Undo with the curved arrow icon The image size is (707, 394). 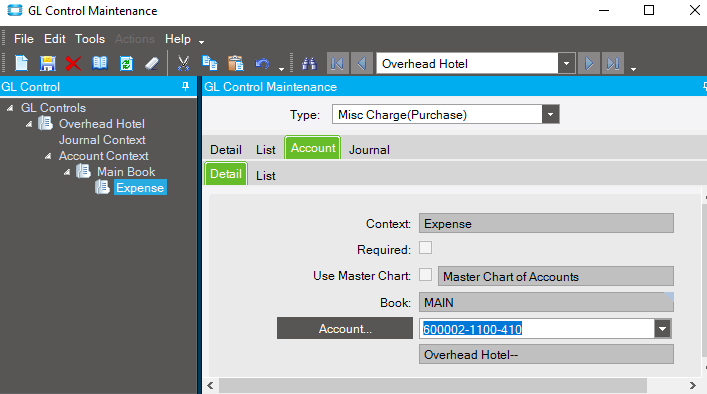pyautogui.click(x=262, y=63)
